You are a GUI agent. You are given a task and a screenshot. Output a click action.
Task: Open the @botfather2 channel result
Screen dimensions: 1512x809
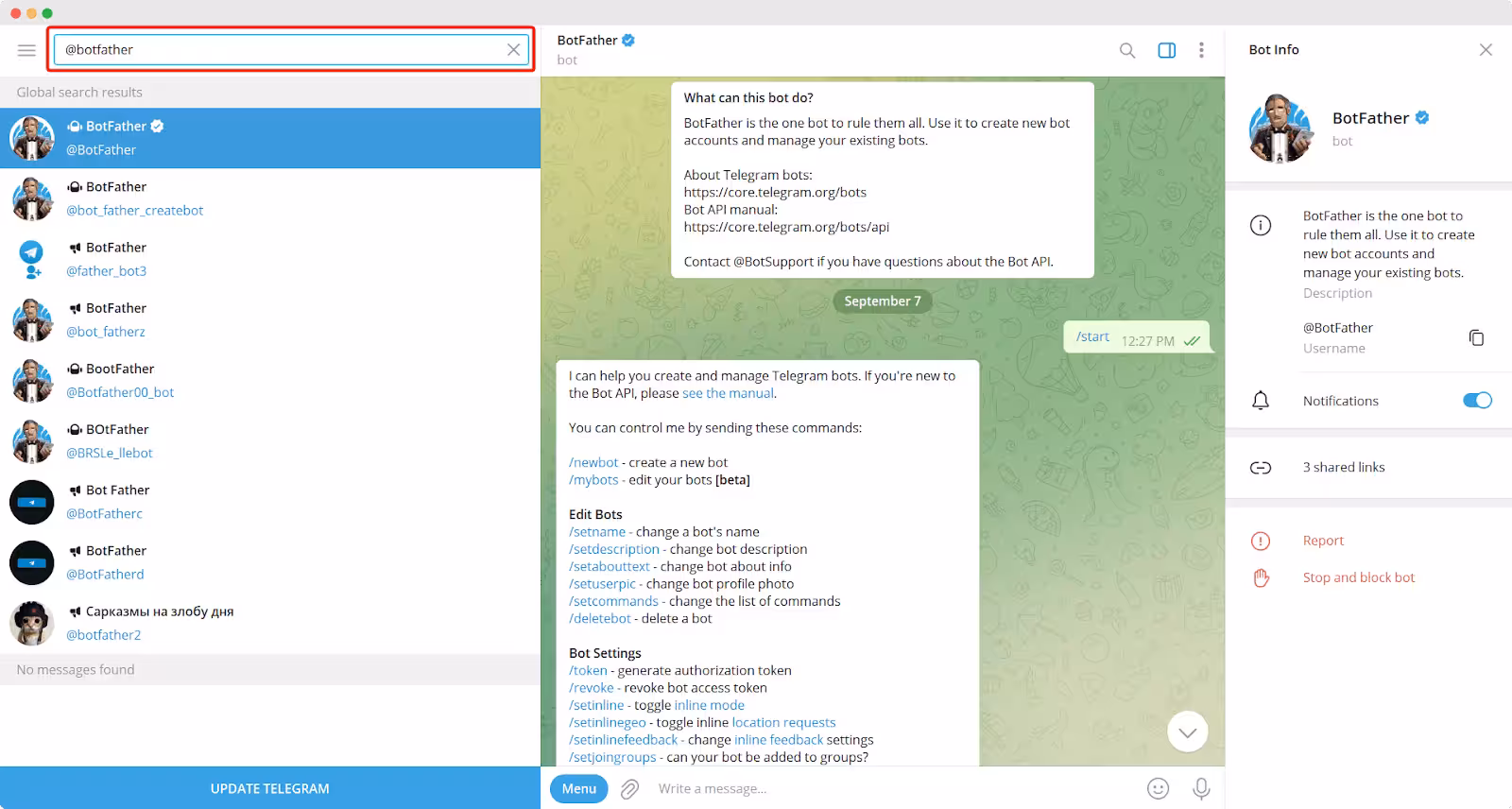click(x=270, y=622)
